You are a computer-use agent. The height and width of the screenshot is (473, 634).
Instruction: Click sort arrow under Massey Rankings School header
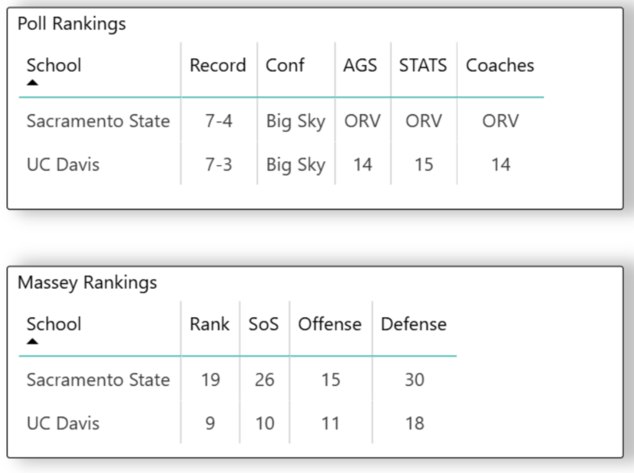(33, 341)
